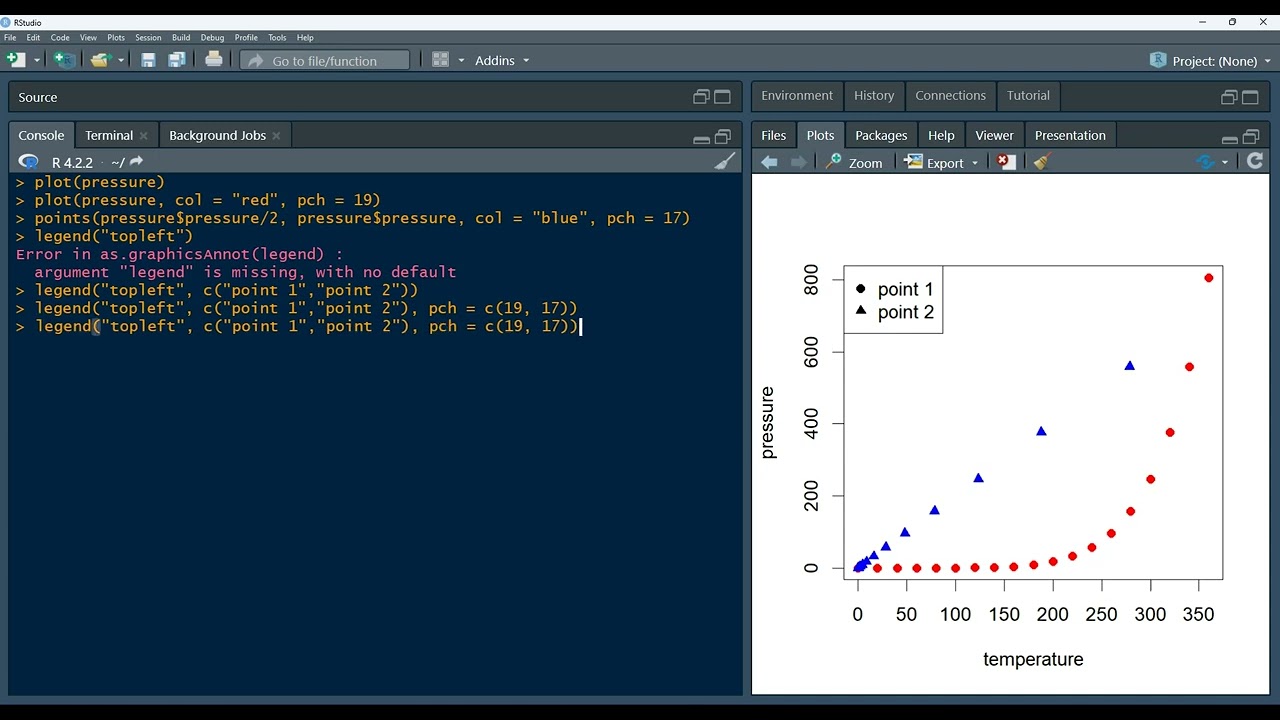Viewport: 1280px width, 720px height.
Task: Zoom the plot in a new window
Action: [x=854, y=162]
